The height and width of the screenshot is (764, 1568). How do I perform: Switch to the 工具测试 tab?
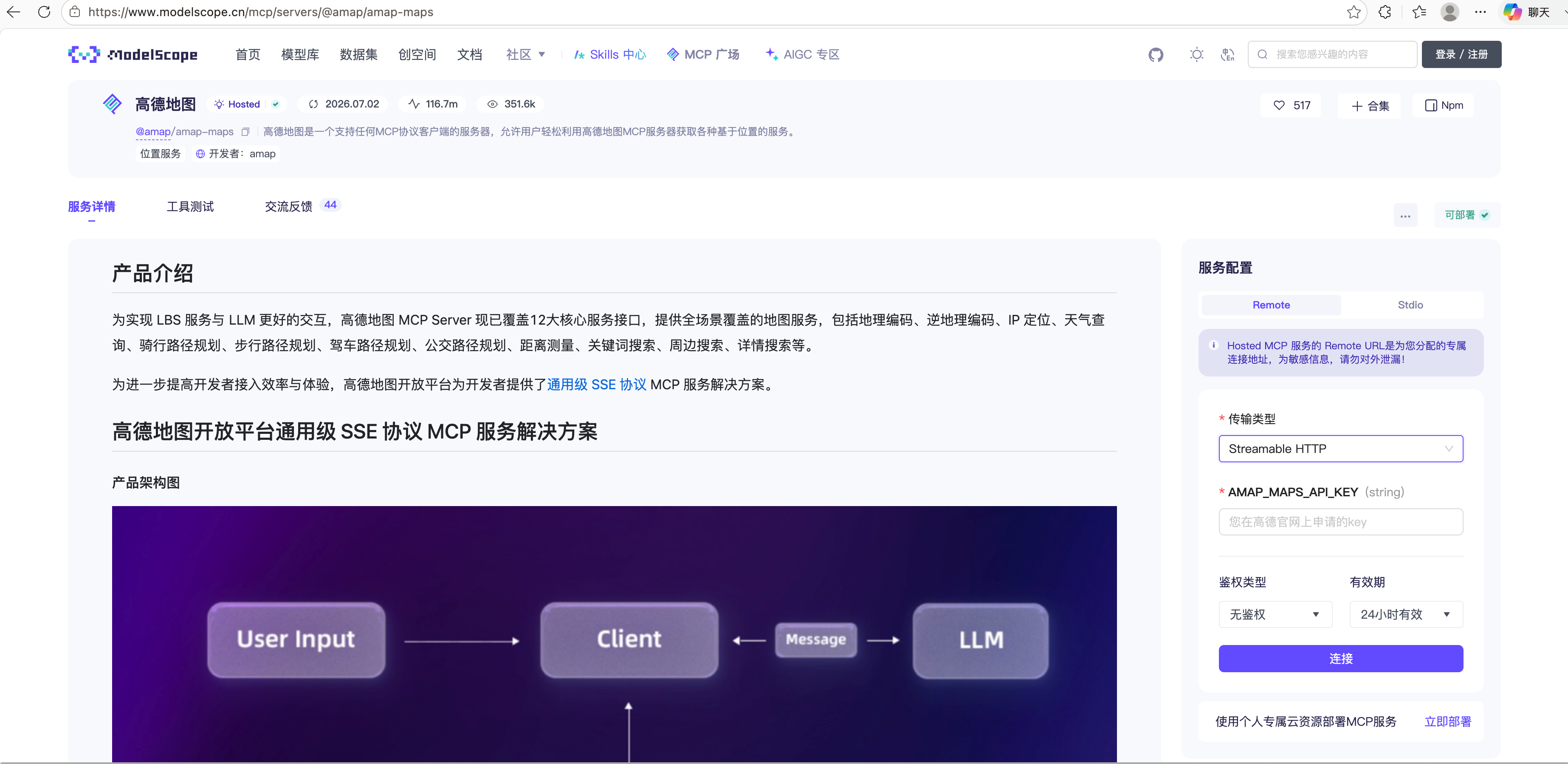(x=190, y=207)
